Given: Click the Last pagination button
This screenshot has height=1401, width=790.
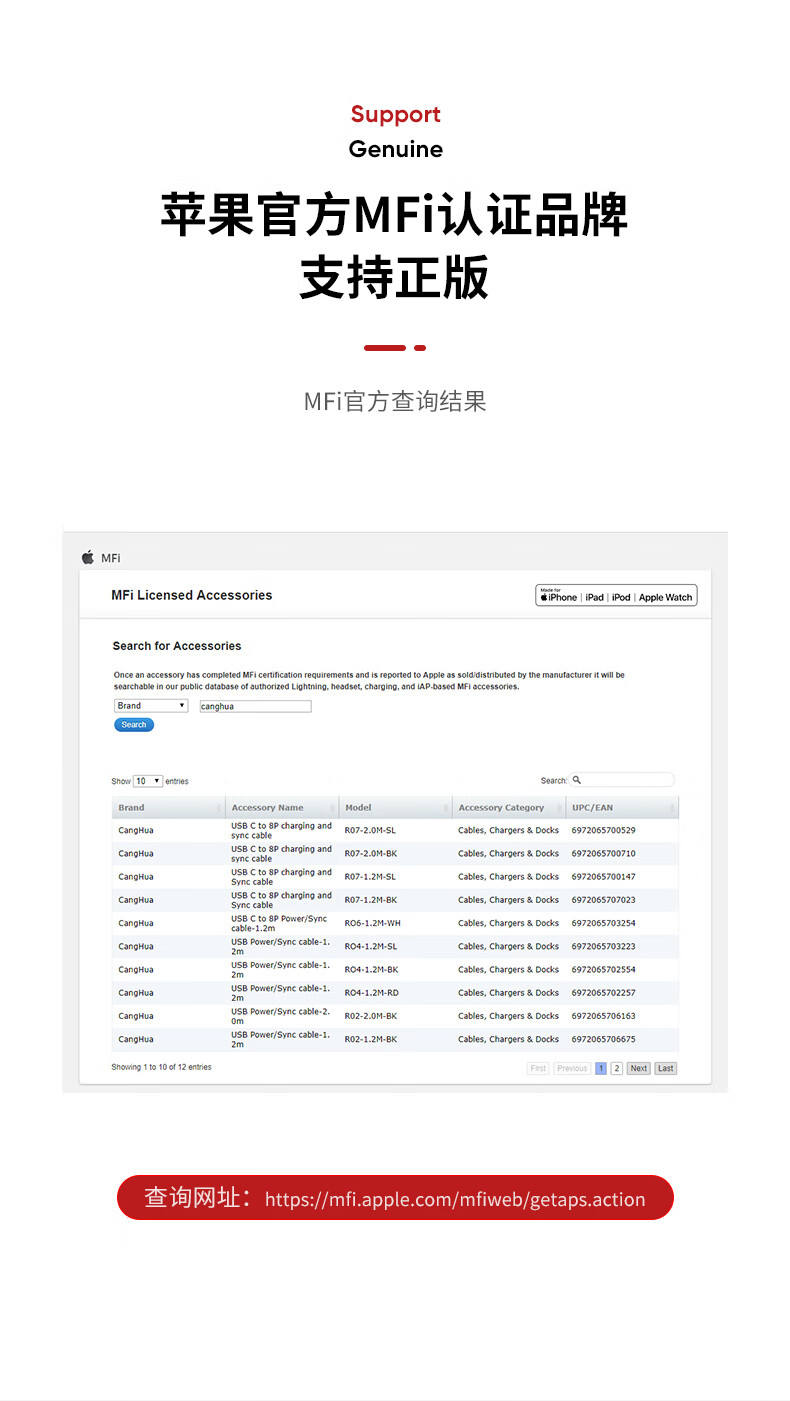Looking at the screenshot, I should 666,1068.
